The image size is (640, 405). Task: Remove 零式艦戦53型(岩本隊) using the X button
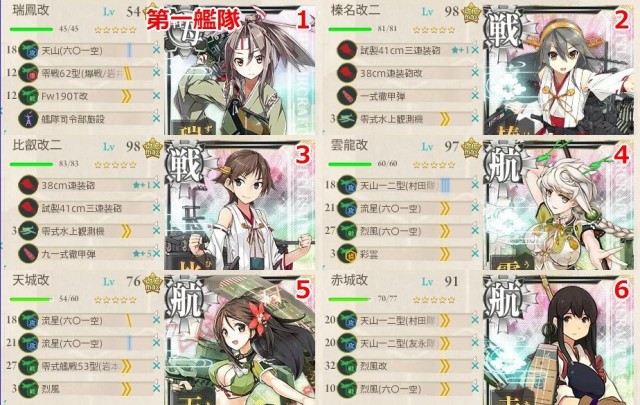click(x=156, y=366)
